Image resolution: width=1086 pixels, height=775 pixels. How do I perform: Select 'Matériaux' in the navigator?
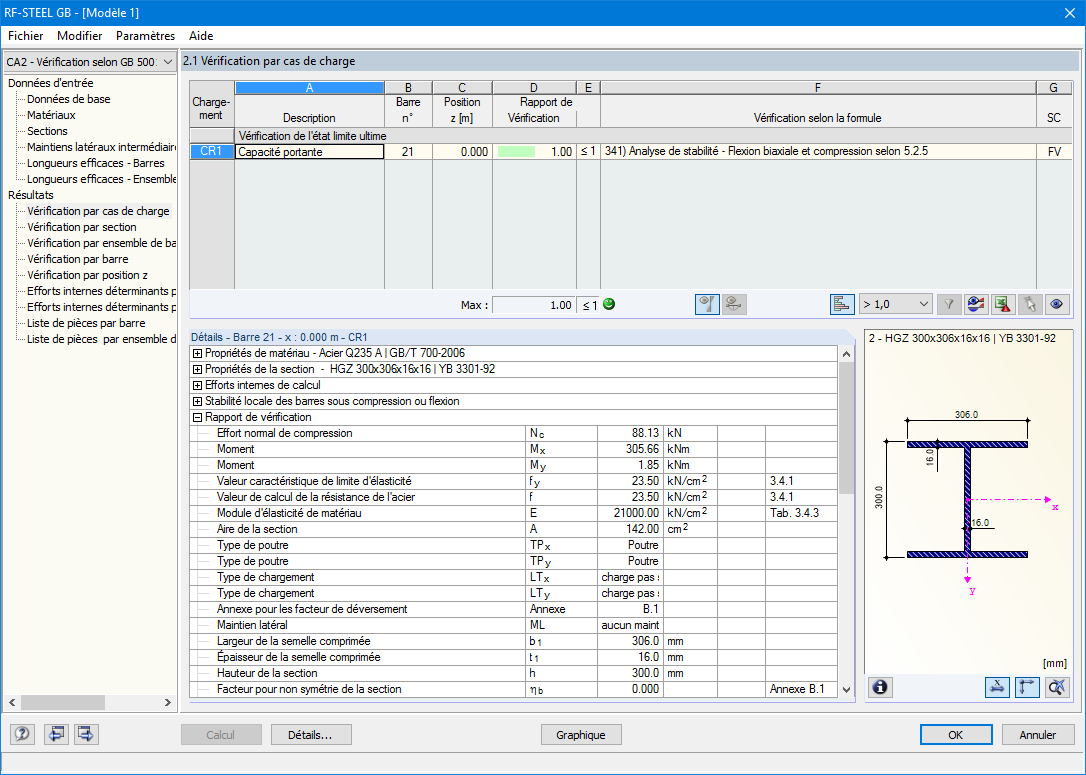point(51,115)
